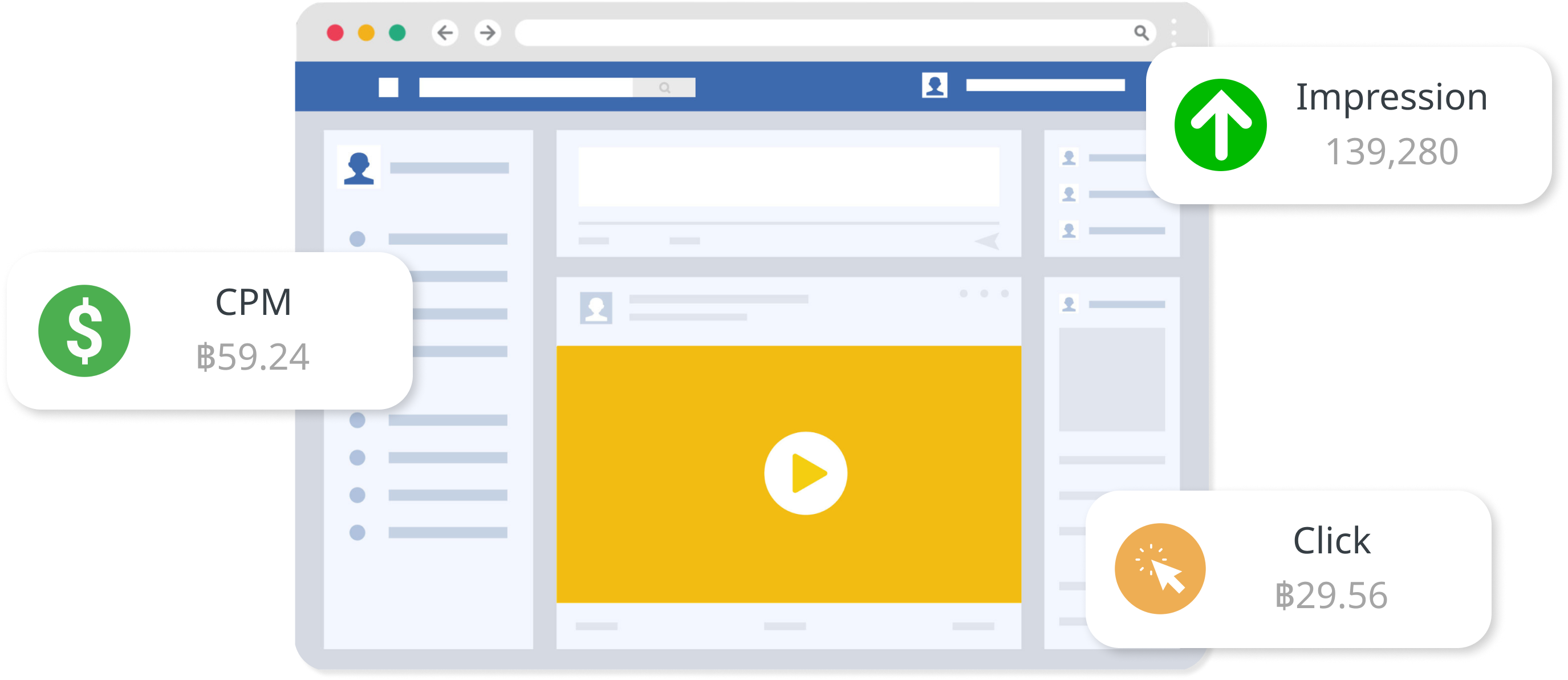1568x680 pixels.
Task: Play the yellow video
Action: 805,473
